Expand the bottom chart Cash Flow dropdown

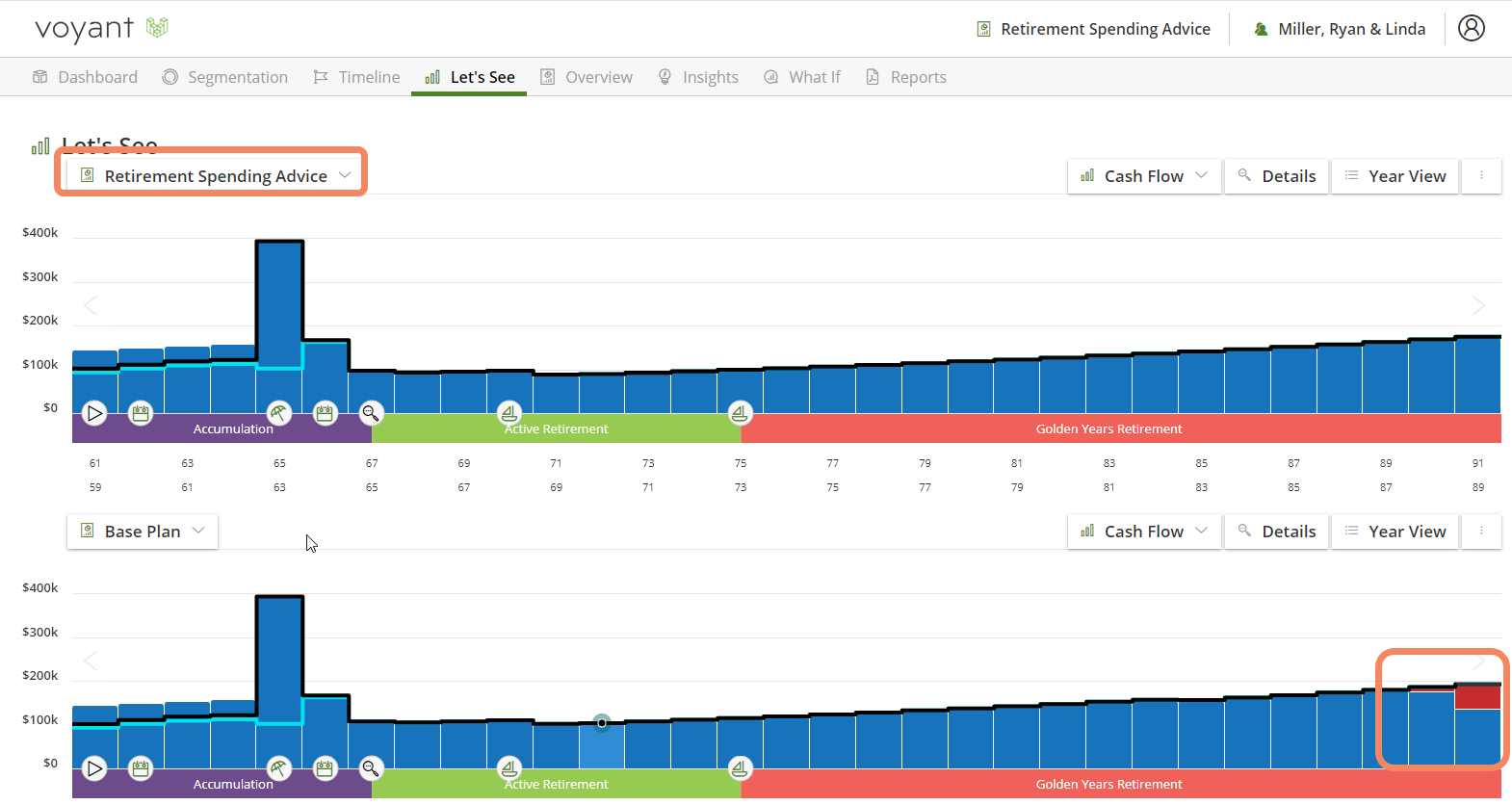click(1144, 532)
